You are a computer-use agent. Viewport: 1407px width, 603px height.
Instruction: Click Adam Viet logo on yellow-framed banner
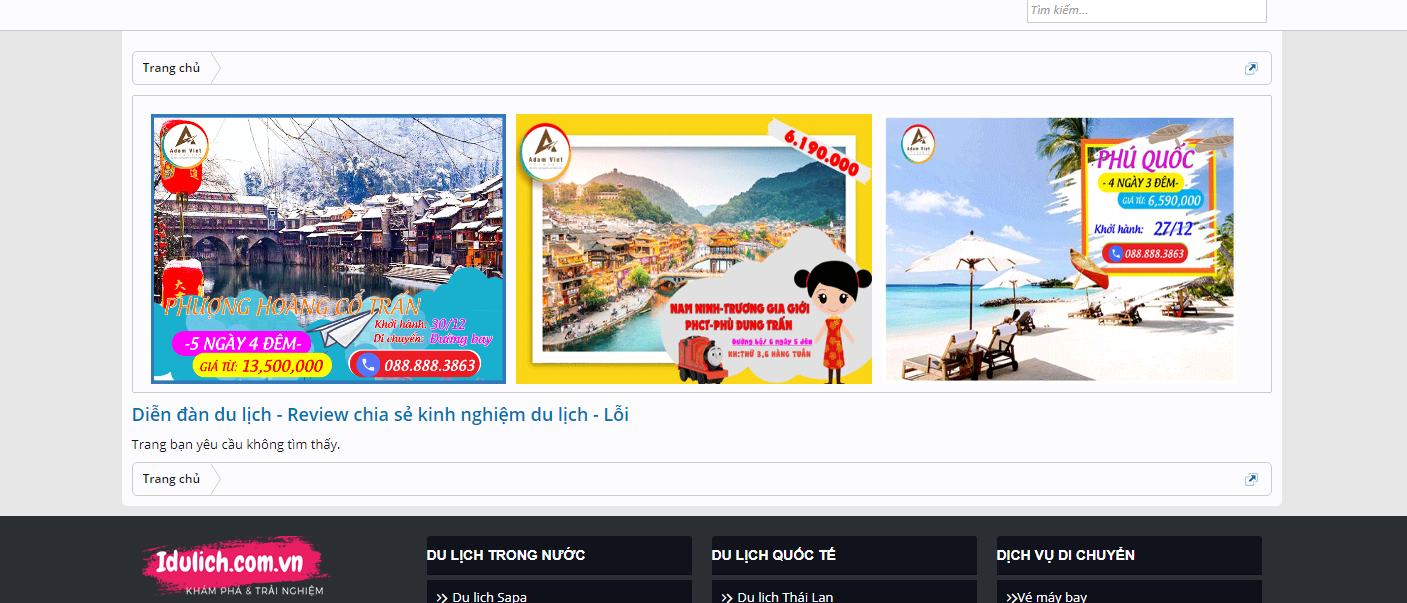tap(545, 152)
